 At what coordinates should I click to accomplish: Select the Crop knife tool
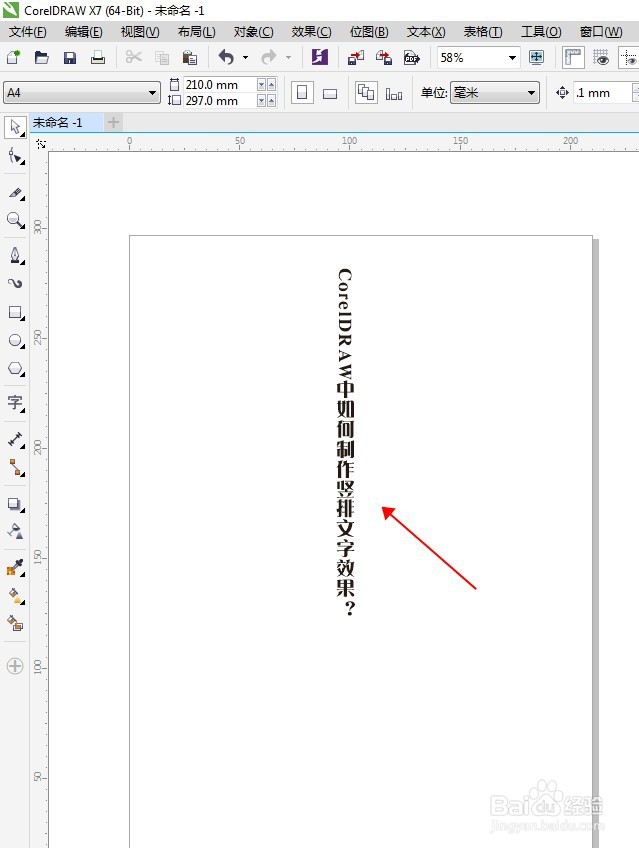[15, 193]
